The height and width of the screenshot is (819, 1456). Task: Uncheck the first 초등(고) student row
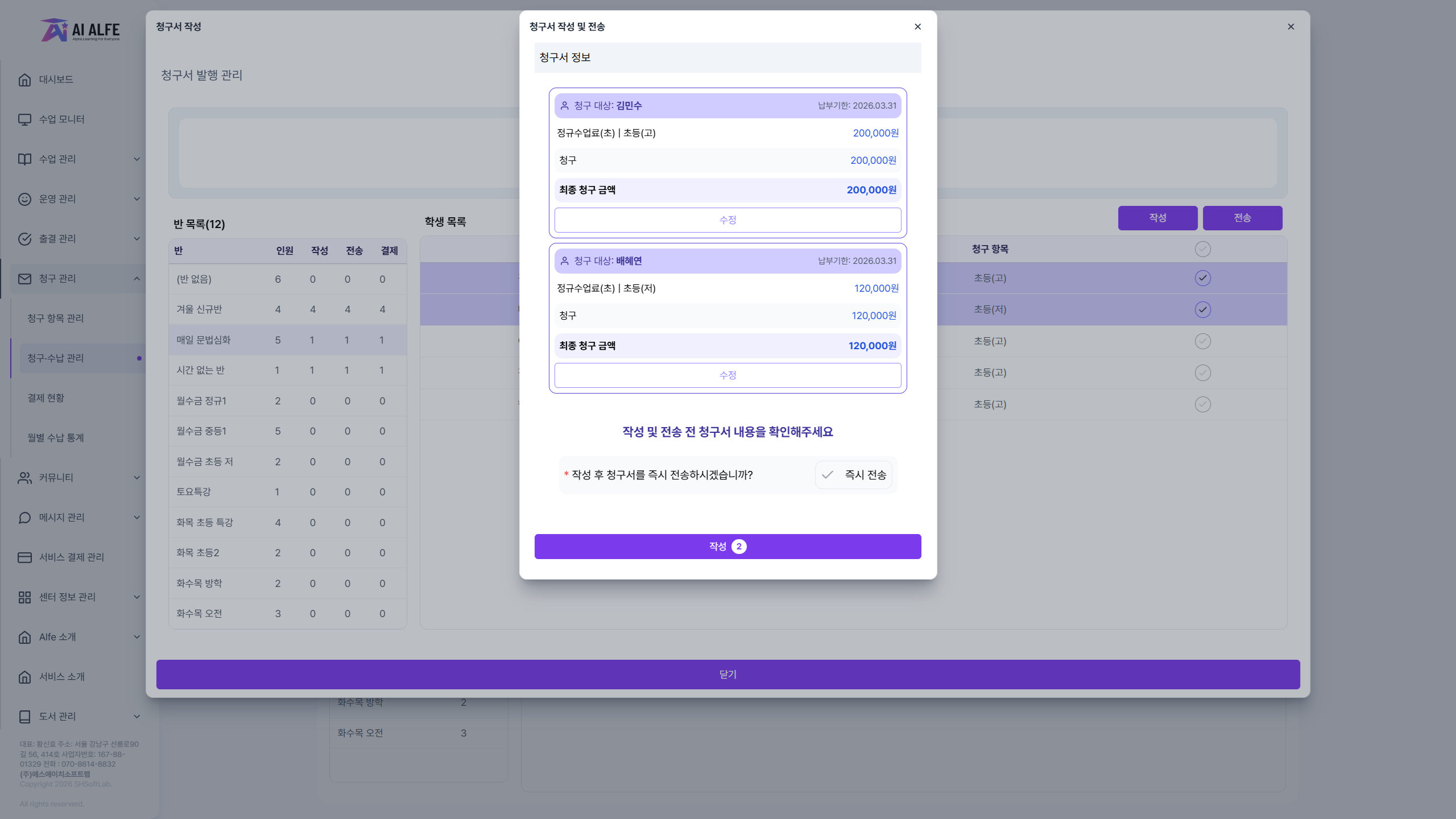click(x=1202, y=278)
